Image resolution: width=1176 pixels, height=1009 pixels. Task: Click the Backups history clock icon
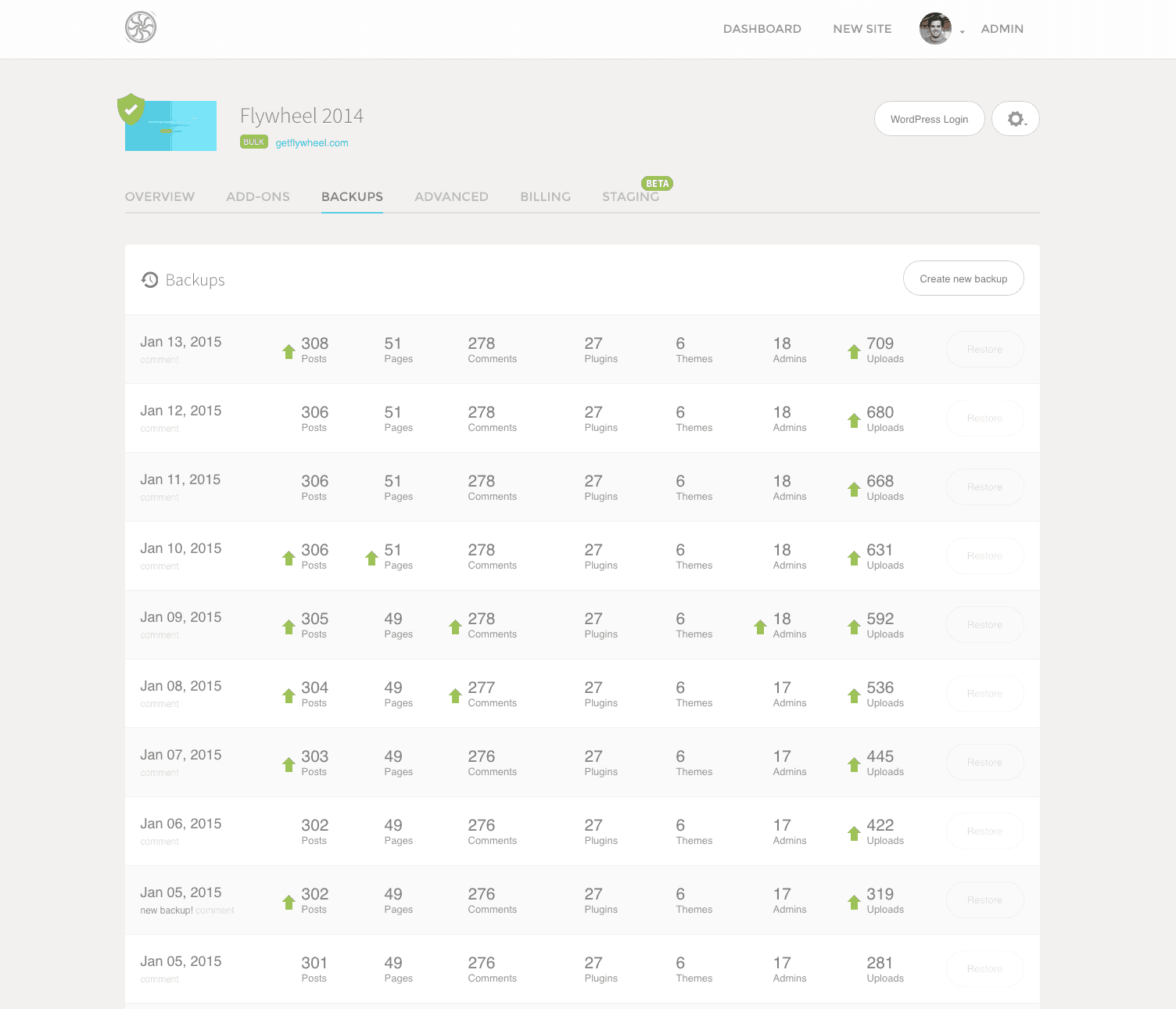click(150, 279)
